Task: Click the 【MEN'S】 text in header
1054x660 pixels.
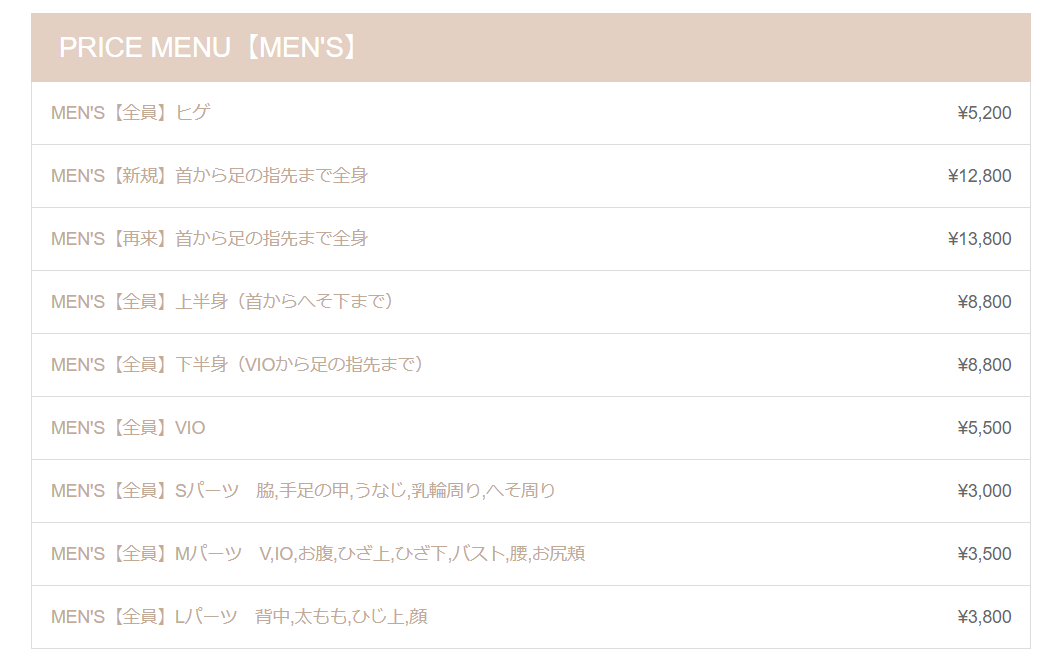Action: 300,48
